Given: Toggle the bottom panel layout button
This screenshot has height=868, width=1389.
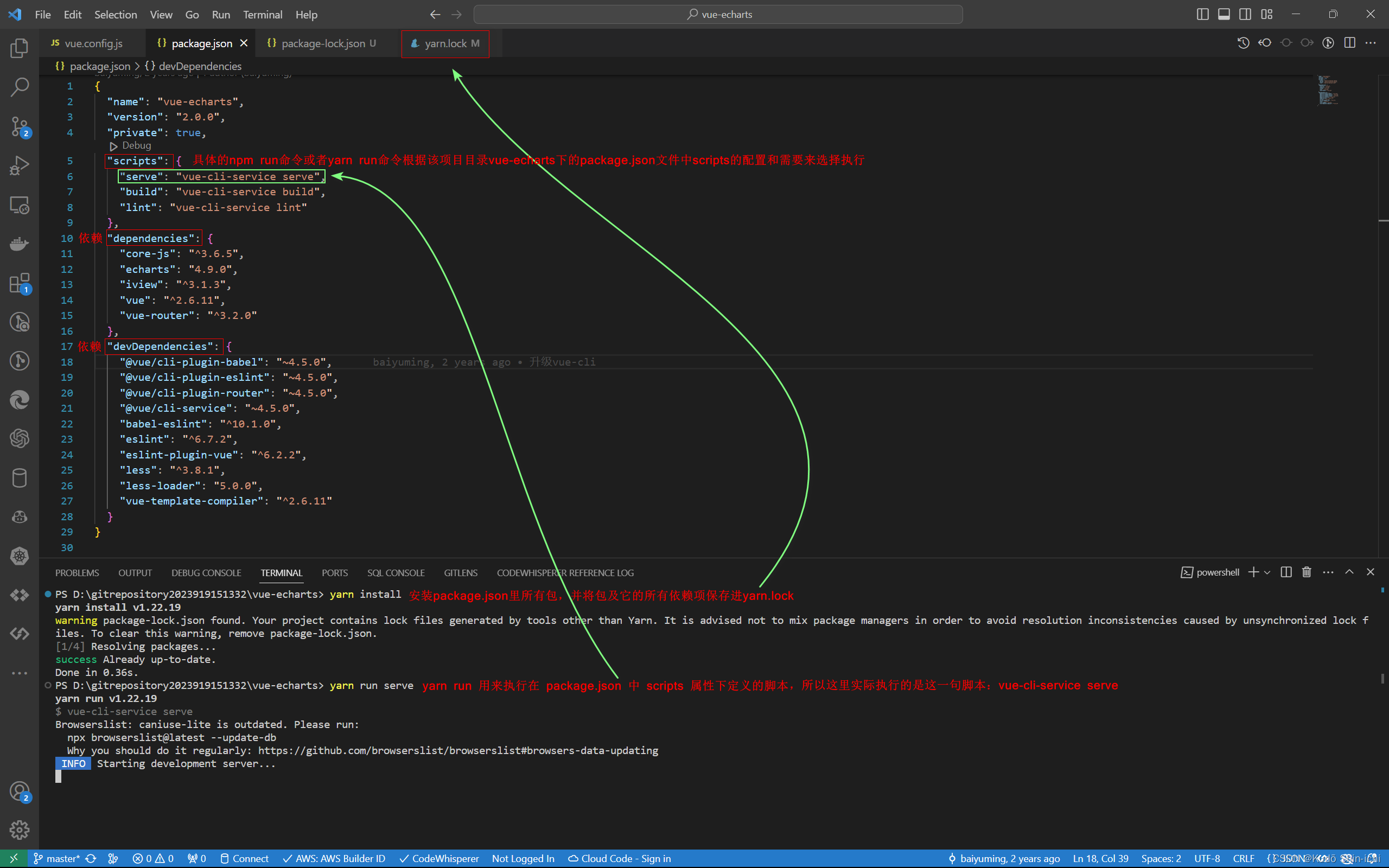Looking at the screenshot, I should click(x=1224, y=14).
